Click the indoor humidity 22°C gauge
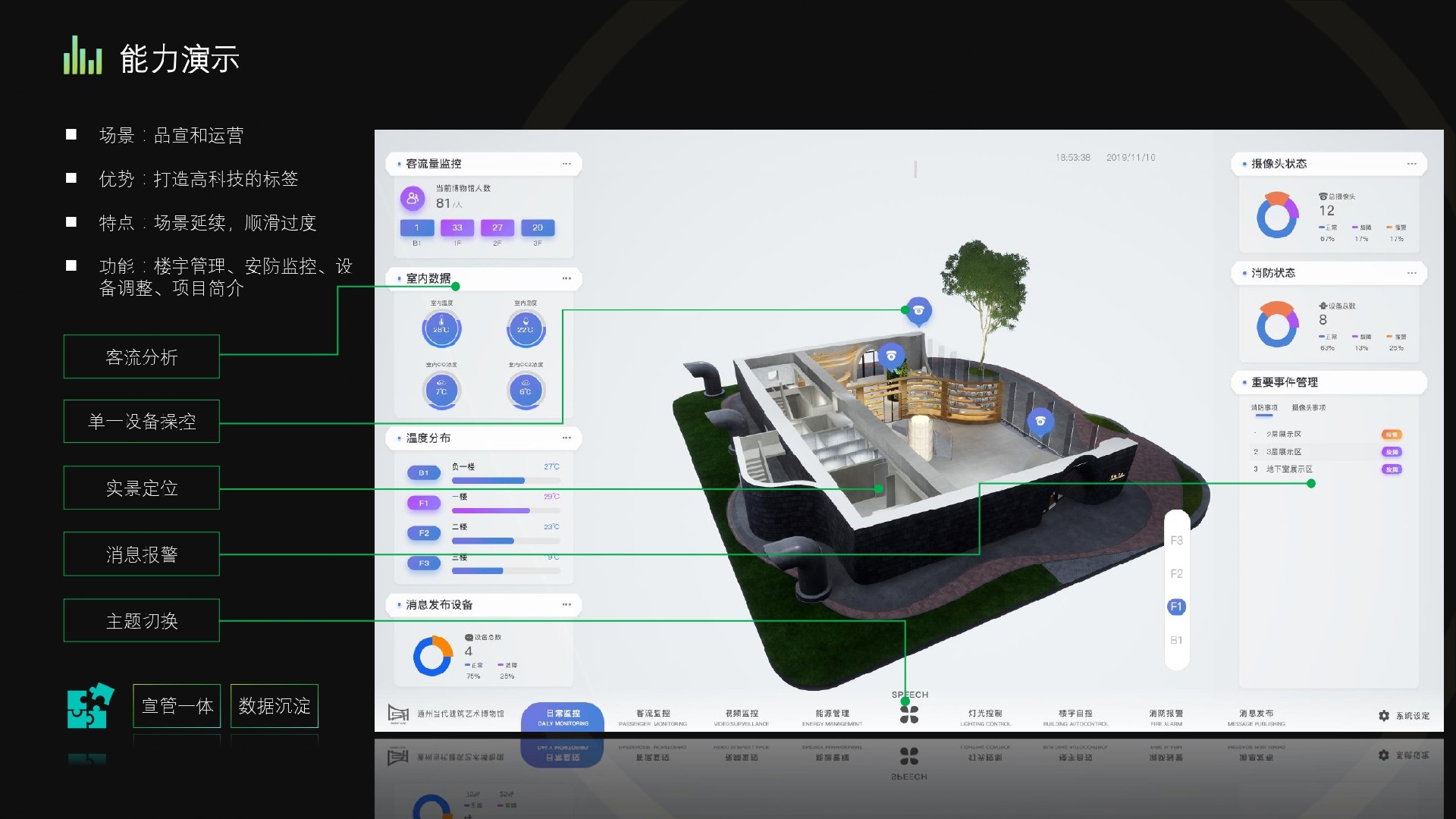 [526, 328]
